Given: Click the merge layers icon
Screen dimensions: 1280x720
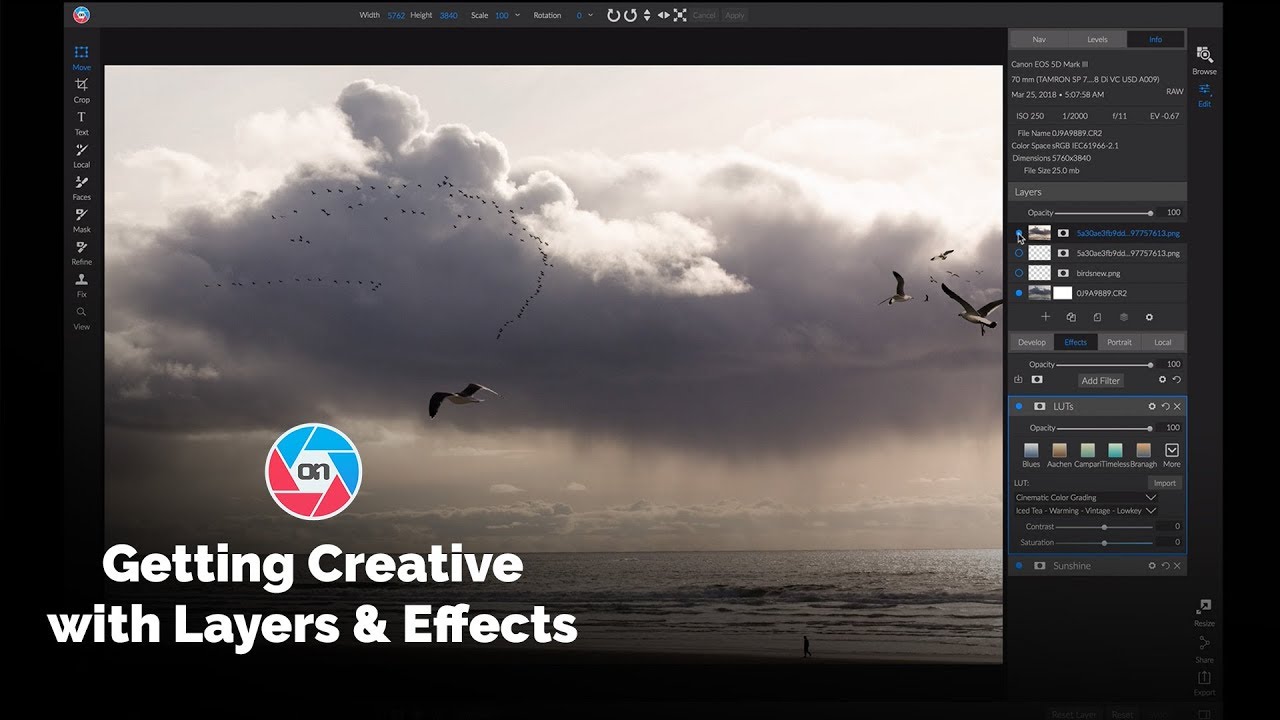Looking at the screenshot, I should (1123, 317).
